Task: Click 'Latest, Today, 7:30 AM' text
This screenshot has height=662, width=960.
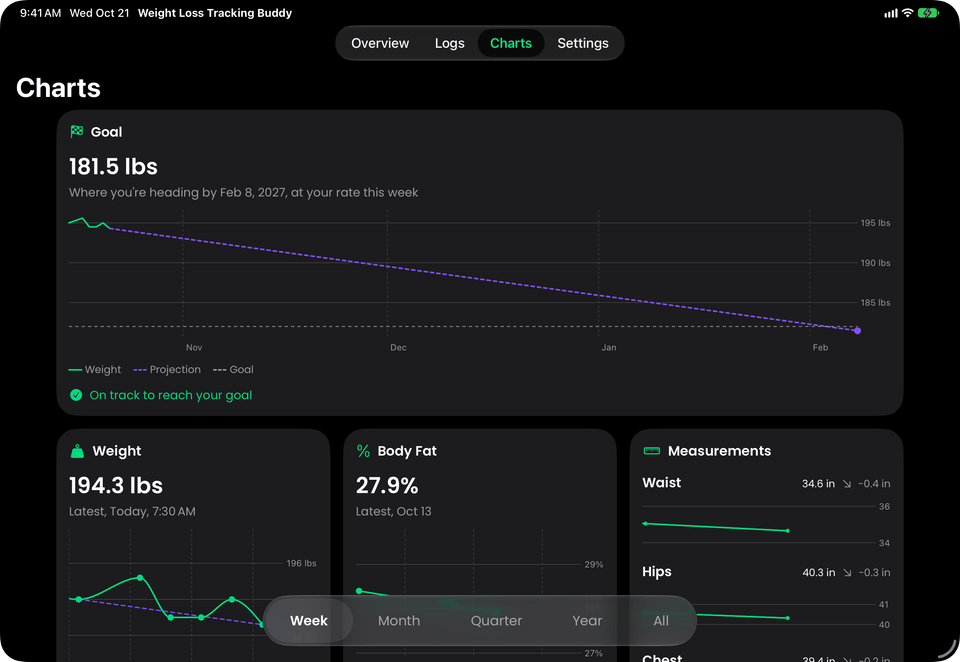Action: pyautogui.click(x=132, y=511)
